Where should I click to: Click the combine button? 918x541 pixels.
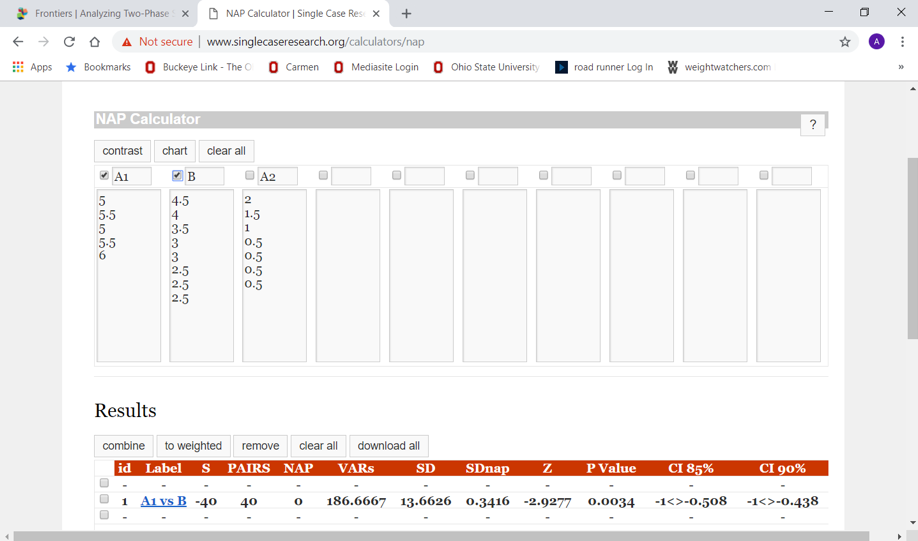click(x=124, y=446)
